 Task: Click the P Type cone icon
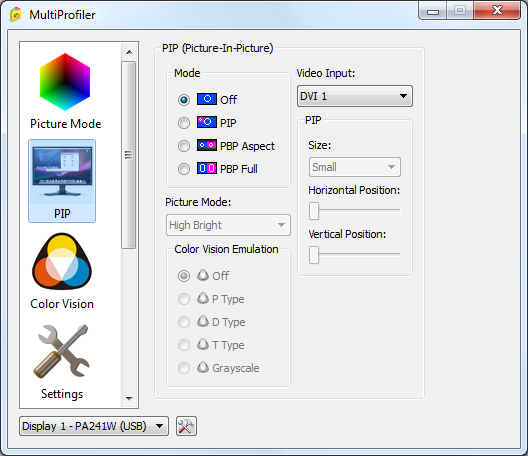pyautogui.click(x=203, y=298)
